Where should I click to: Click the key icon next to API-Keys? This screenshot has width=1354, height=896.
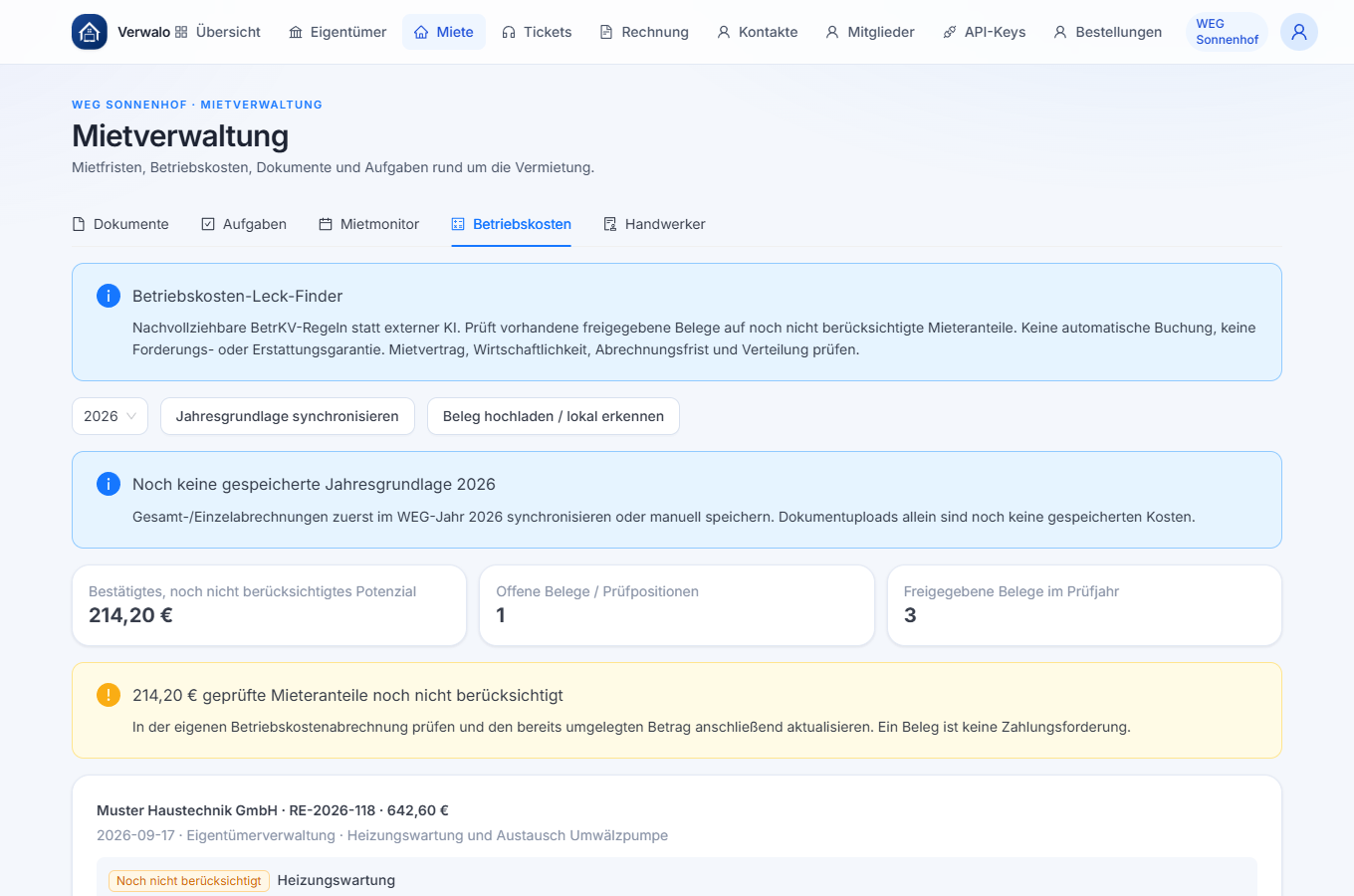pos(950,32)
